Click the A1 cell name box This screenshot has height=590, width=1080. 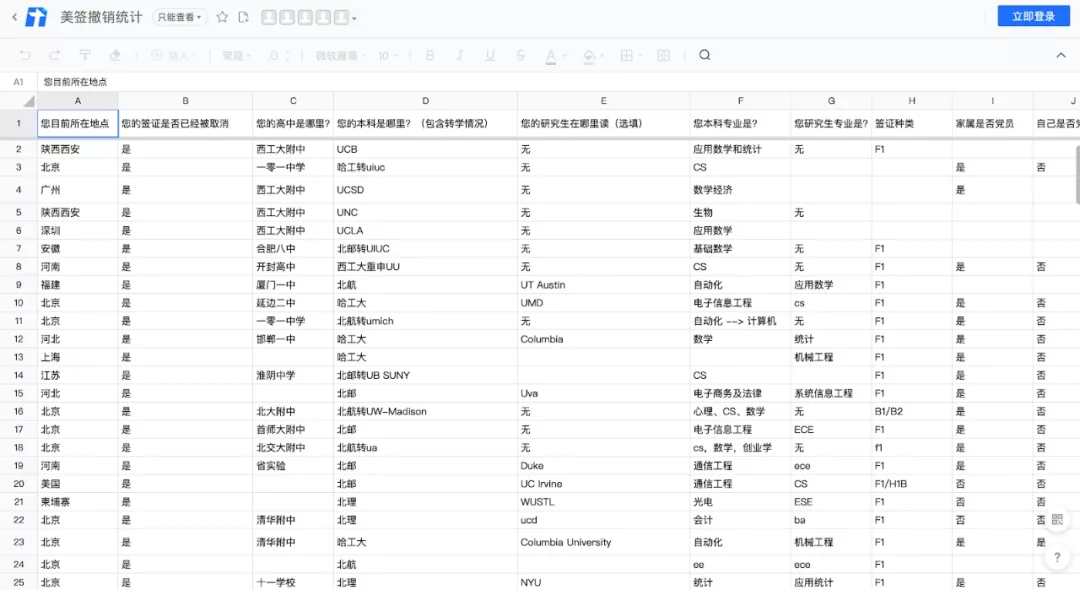pos(19,81)
